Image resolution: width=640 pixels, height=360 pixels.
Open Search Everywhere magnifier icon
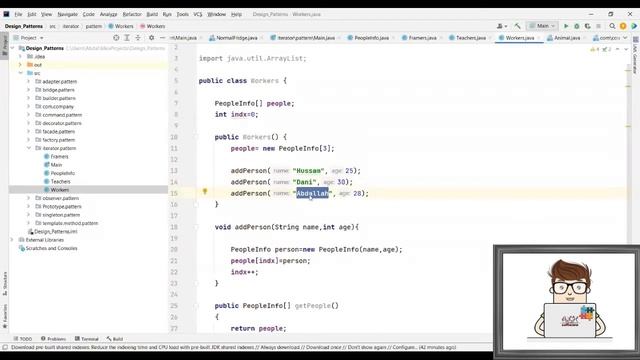612,26
